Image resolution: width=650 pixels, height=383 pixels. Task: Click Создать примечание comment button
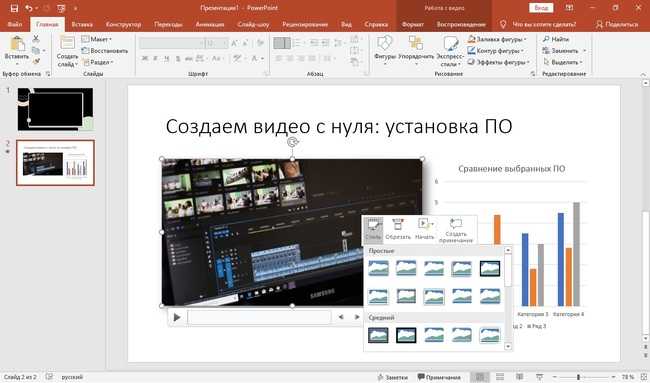456,230
